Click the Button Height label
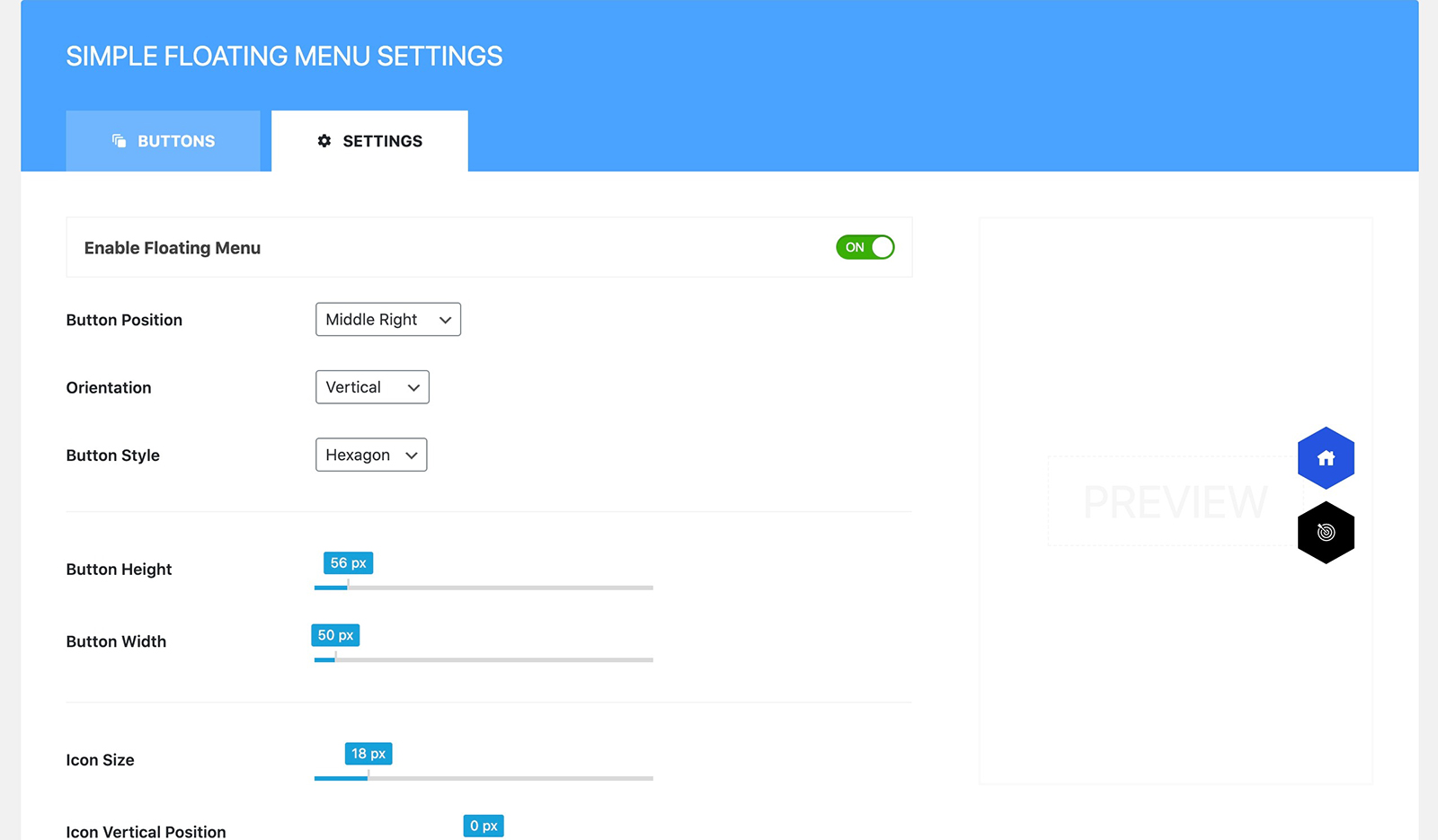The image size is (1438, 840). [x=119, y=570]
